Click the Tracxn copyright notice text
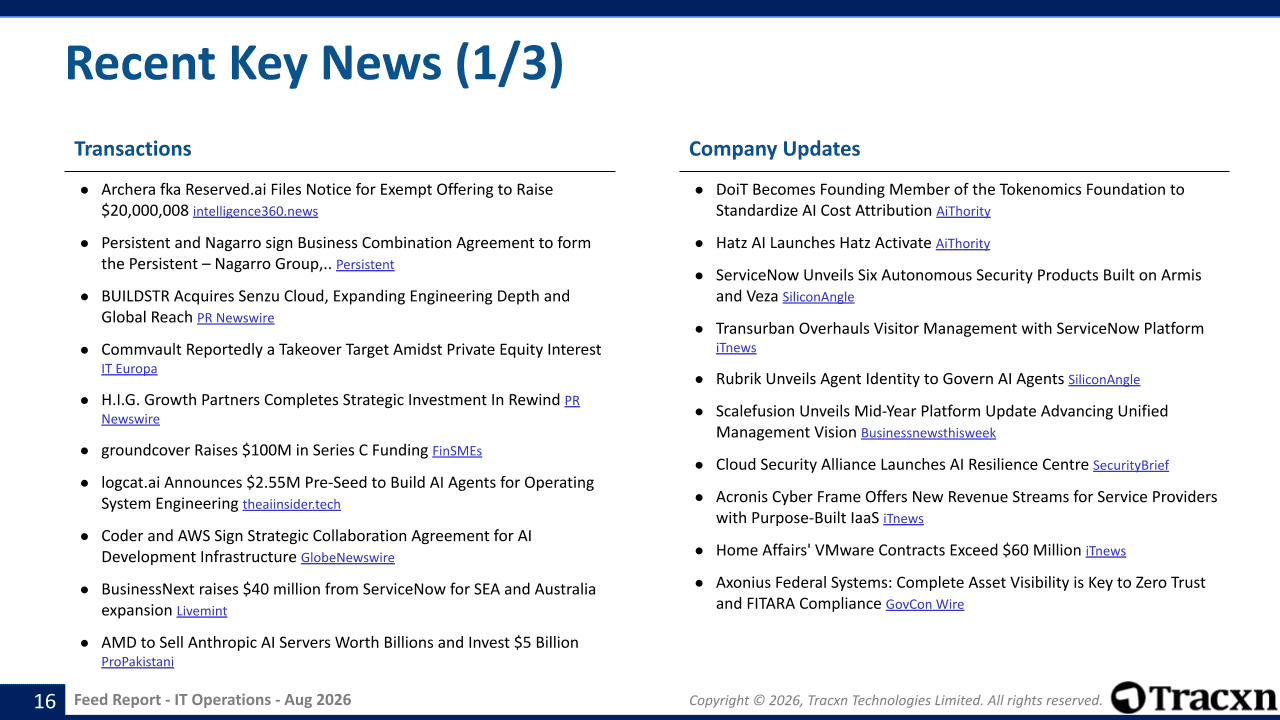 [896, 701]
